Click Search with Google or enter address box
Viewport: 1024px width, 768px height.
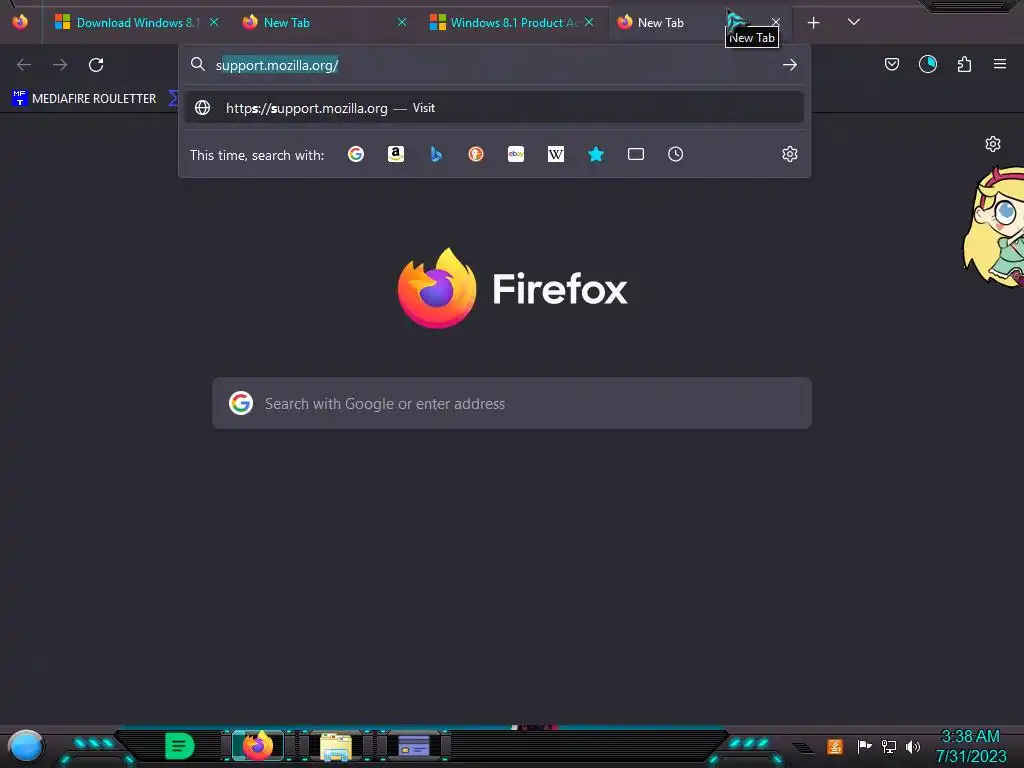pyautogui.click(x=512, y=404)
